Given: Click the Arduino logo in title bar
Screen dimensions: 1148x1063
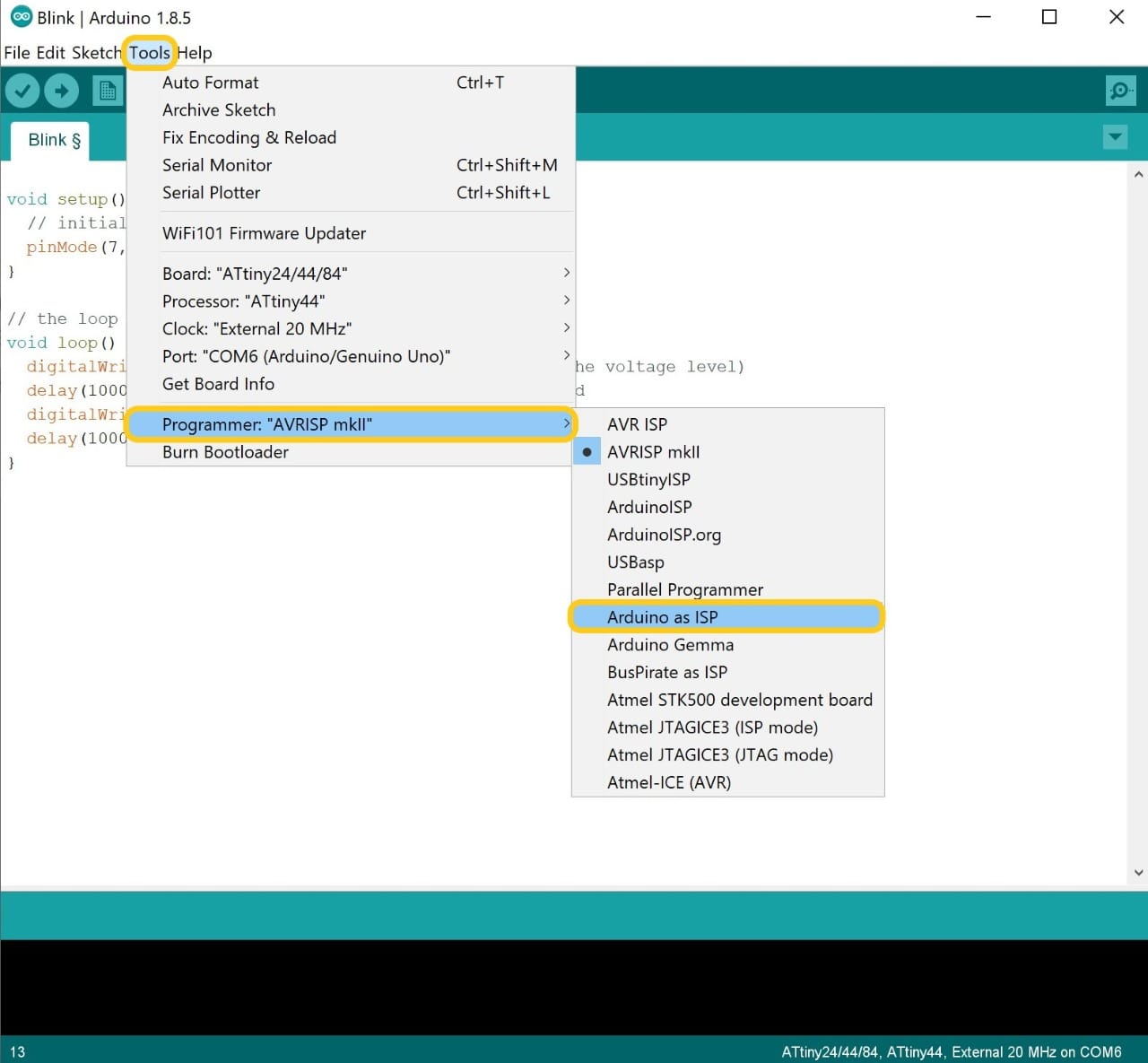Looking at the screenshot, I should click(x=21, y=17).
